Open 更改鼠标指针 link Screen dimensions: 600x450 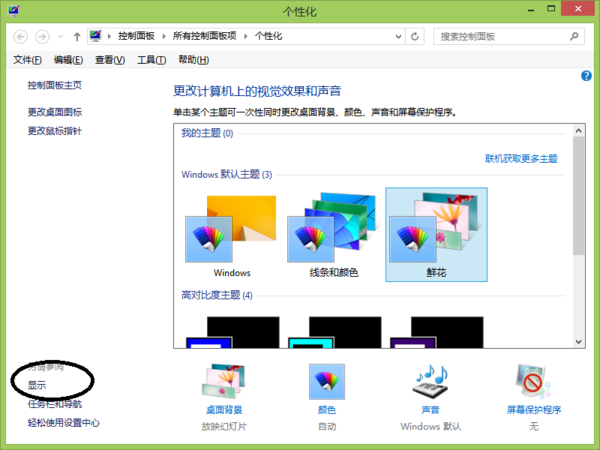55,131
